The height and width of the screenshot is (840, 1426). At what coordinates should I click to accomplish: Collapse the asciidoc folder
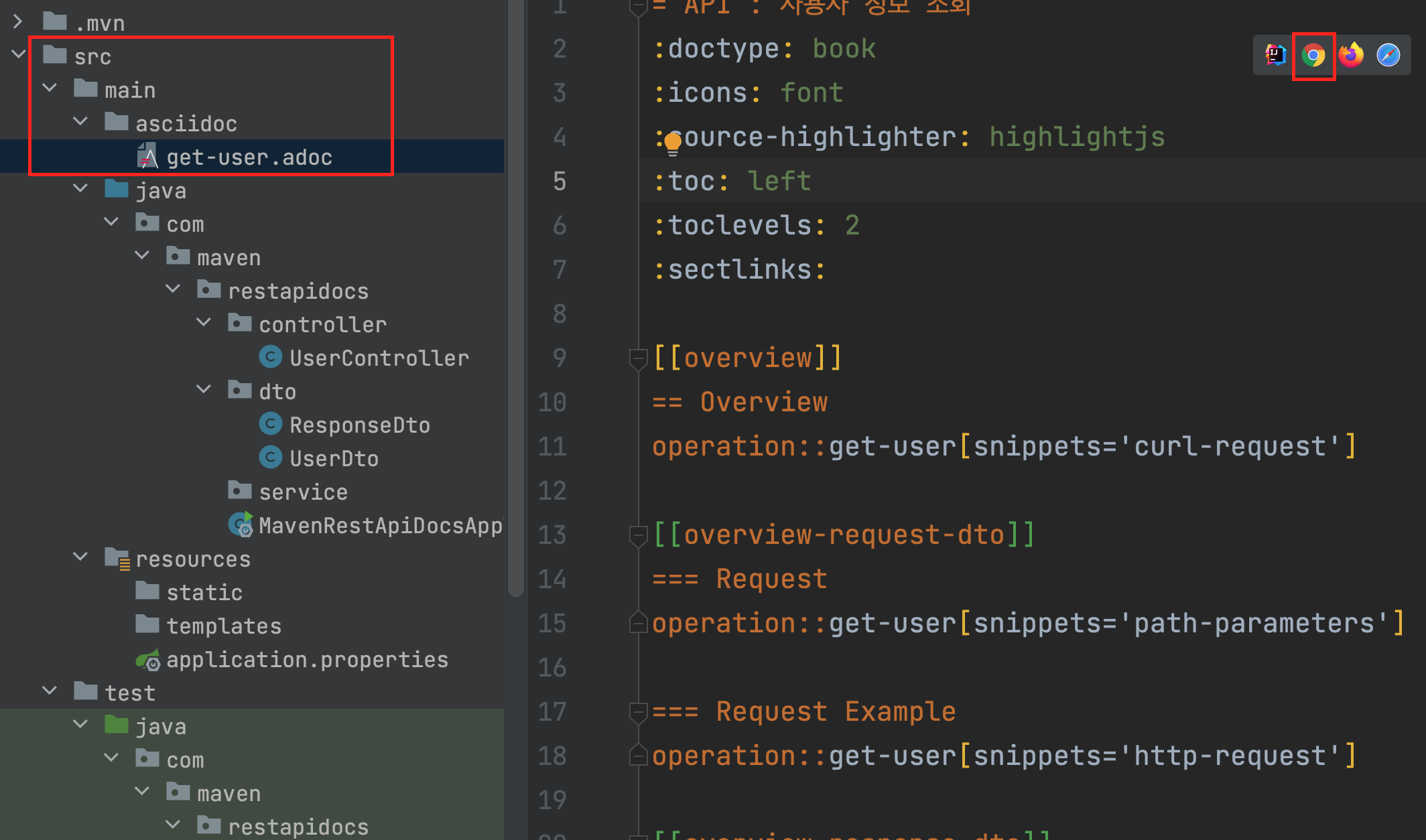click(x=80, y=121)
